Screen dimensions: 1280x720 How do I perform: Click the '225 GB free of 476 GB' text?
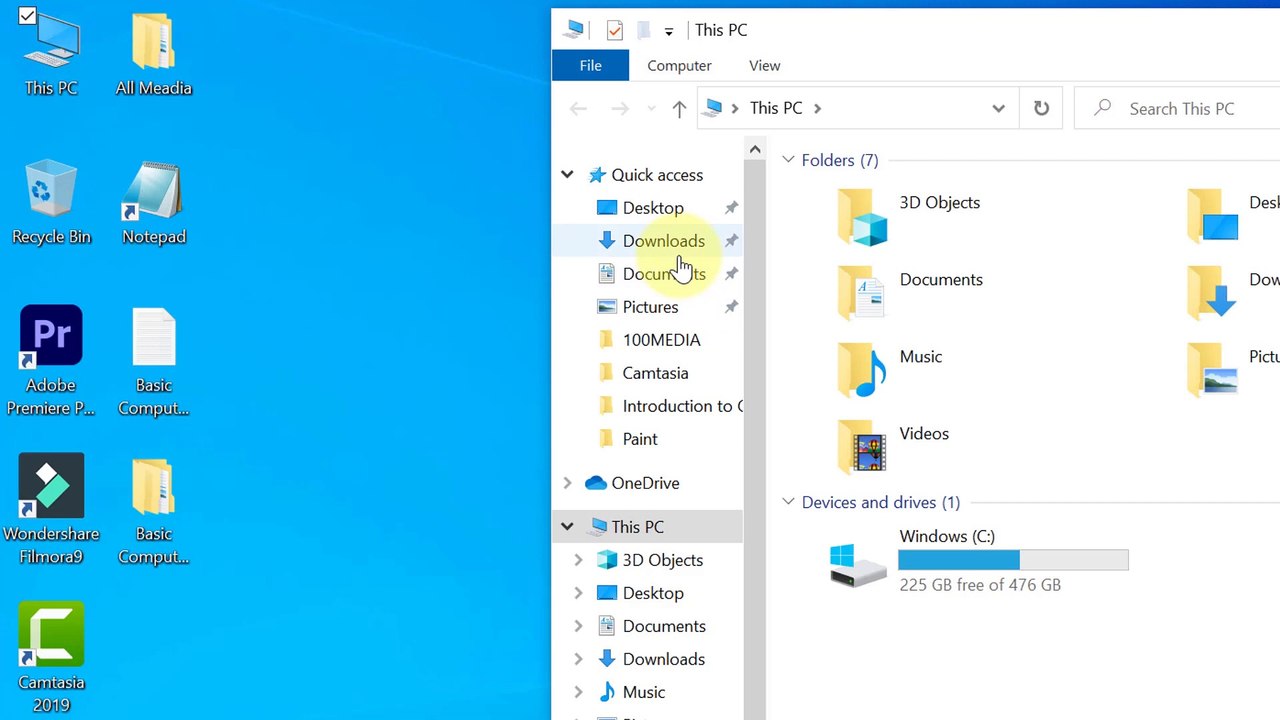980,585
